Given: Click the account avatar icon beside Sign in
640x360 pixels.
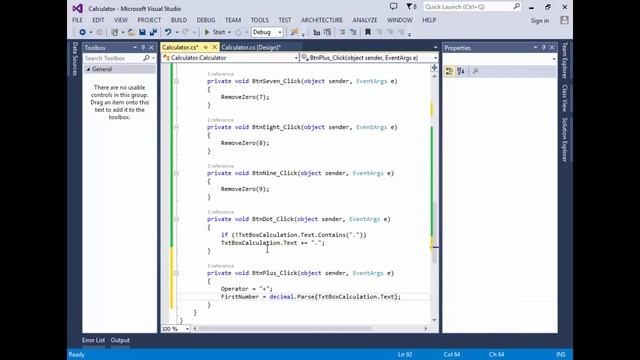Looking at the screenshot, I should click(564, 20).
